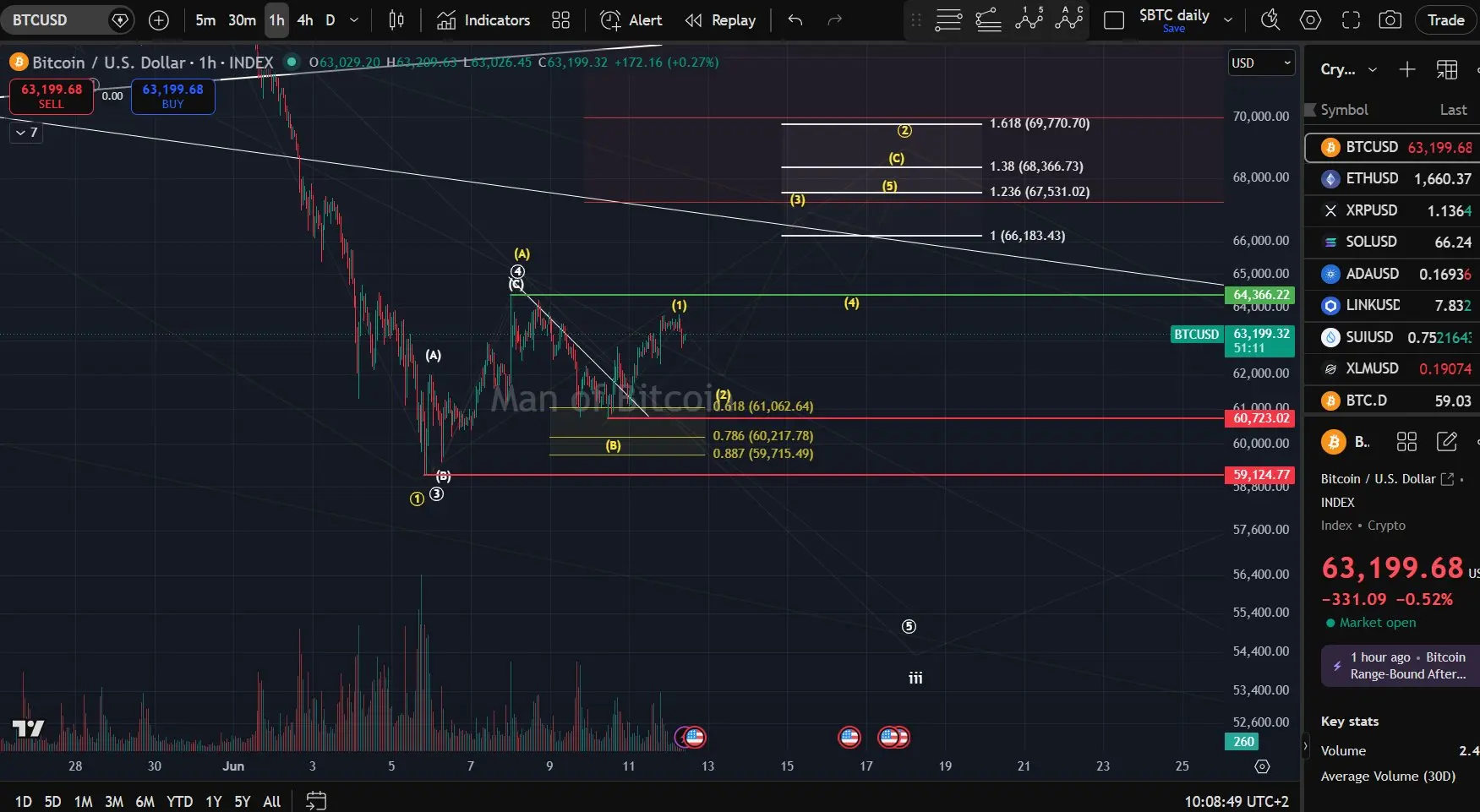This screenshot has width=1480, height=812.
Task: Select LINKUSD row in watchlist
Action: tap(1392, 305)
